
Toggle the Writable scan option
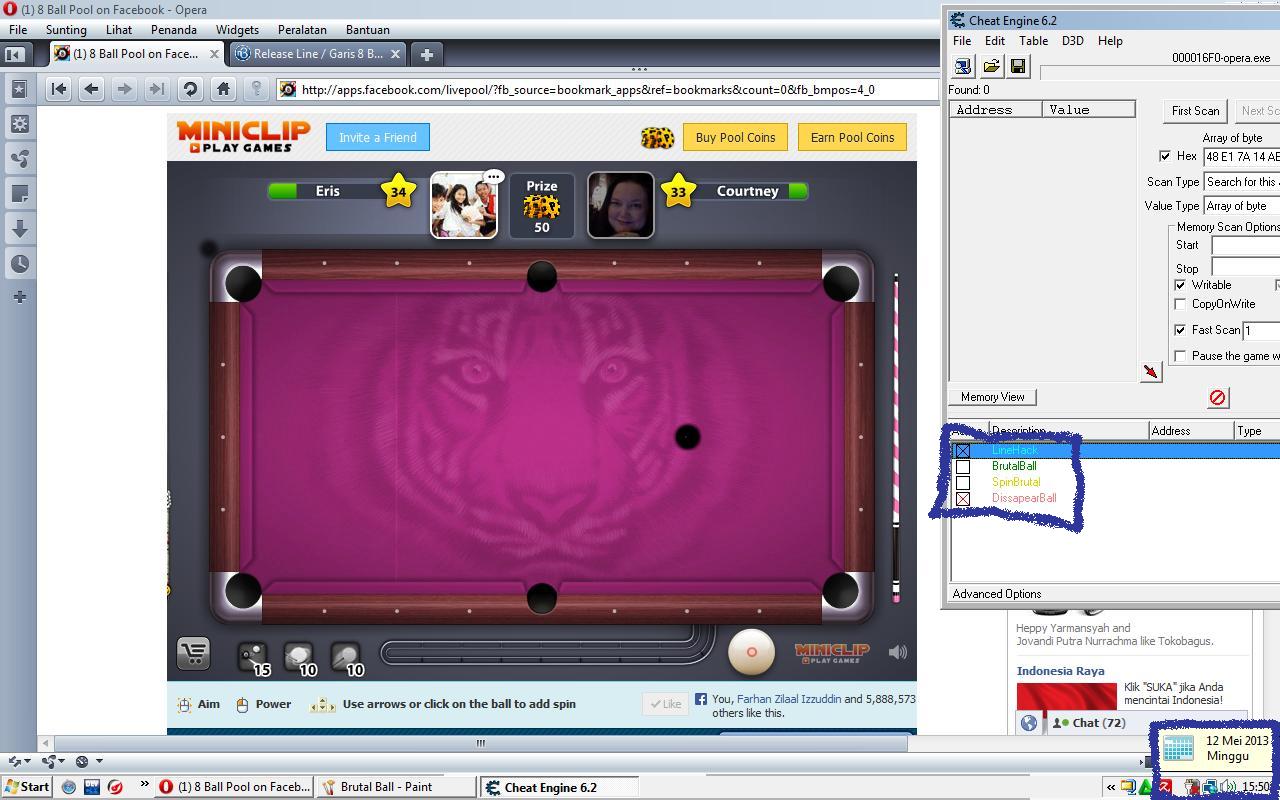(1180, 285)
